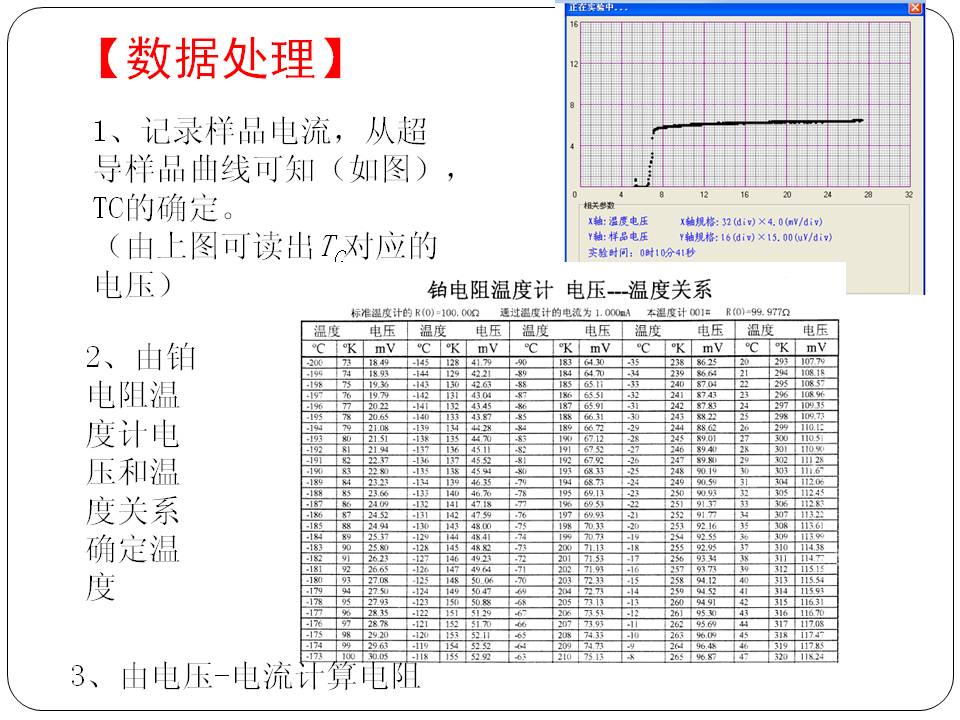Select the table cell 18.49
This screenshot has height=720, width=960.
(x=378, y=362)
